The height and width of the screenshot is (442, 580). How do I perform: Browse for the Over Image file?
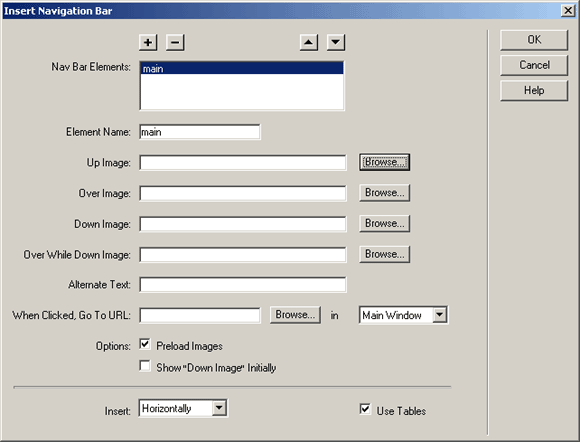[x=384, y=193]
